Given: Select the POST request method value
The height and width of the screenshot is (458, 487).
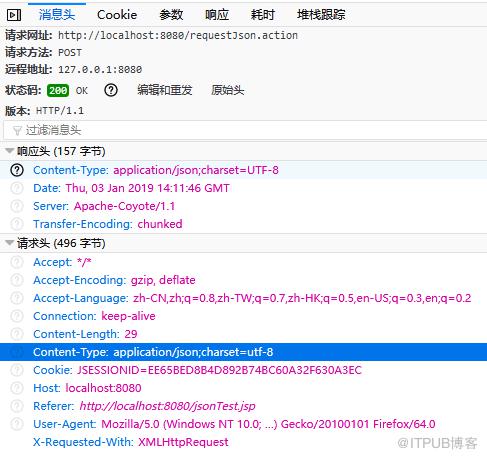Looking at the screenshot, I should click(x=70, y=53).
